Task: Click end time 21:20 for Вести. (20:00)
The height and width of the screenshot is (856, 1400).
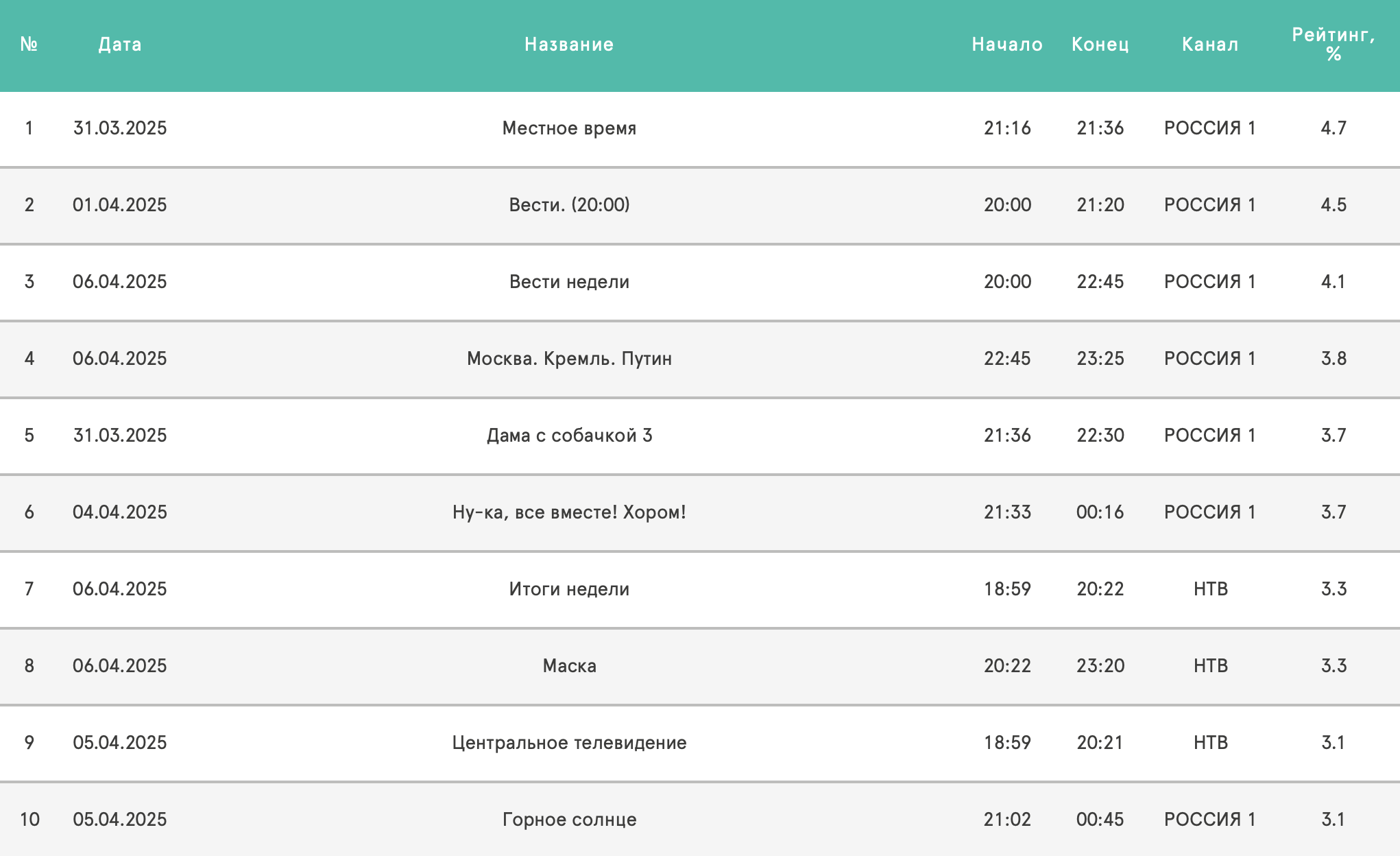Action: tap(1100, 205)
